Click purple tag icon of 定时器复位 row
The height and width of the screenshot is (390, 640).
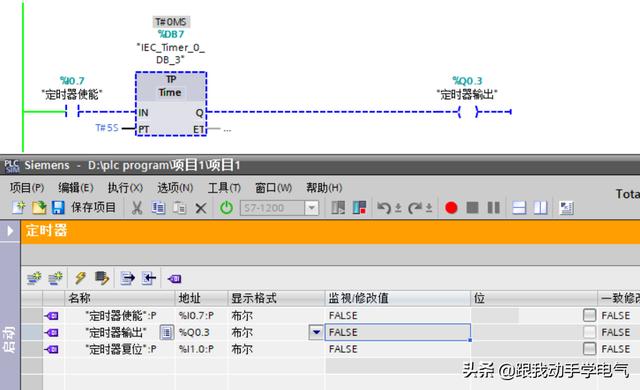pos(52,349)
